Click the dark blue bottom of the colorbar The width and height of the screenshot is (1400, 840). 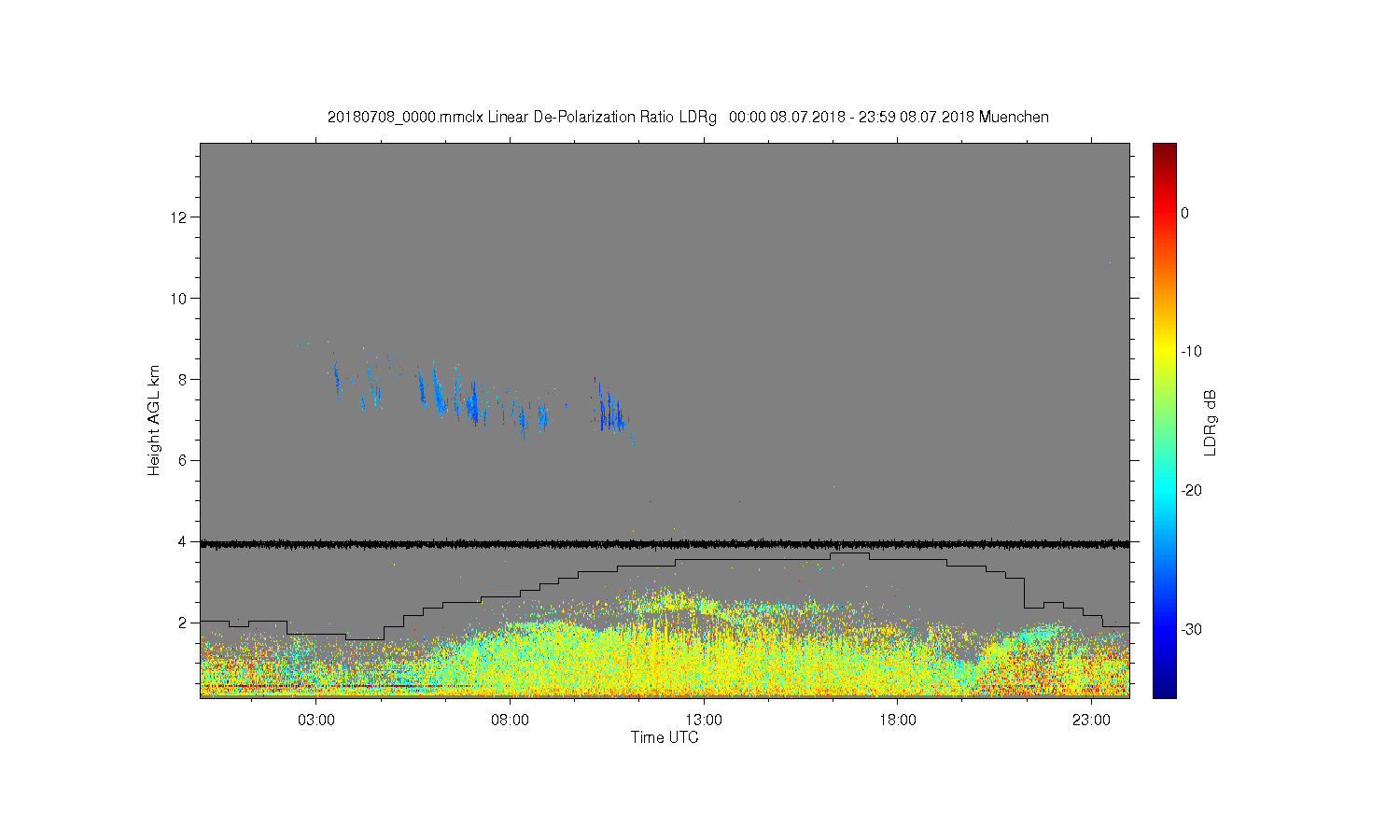(x=1165, y=689)
